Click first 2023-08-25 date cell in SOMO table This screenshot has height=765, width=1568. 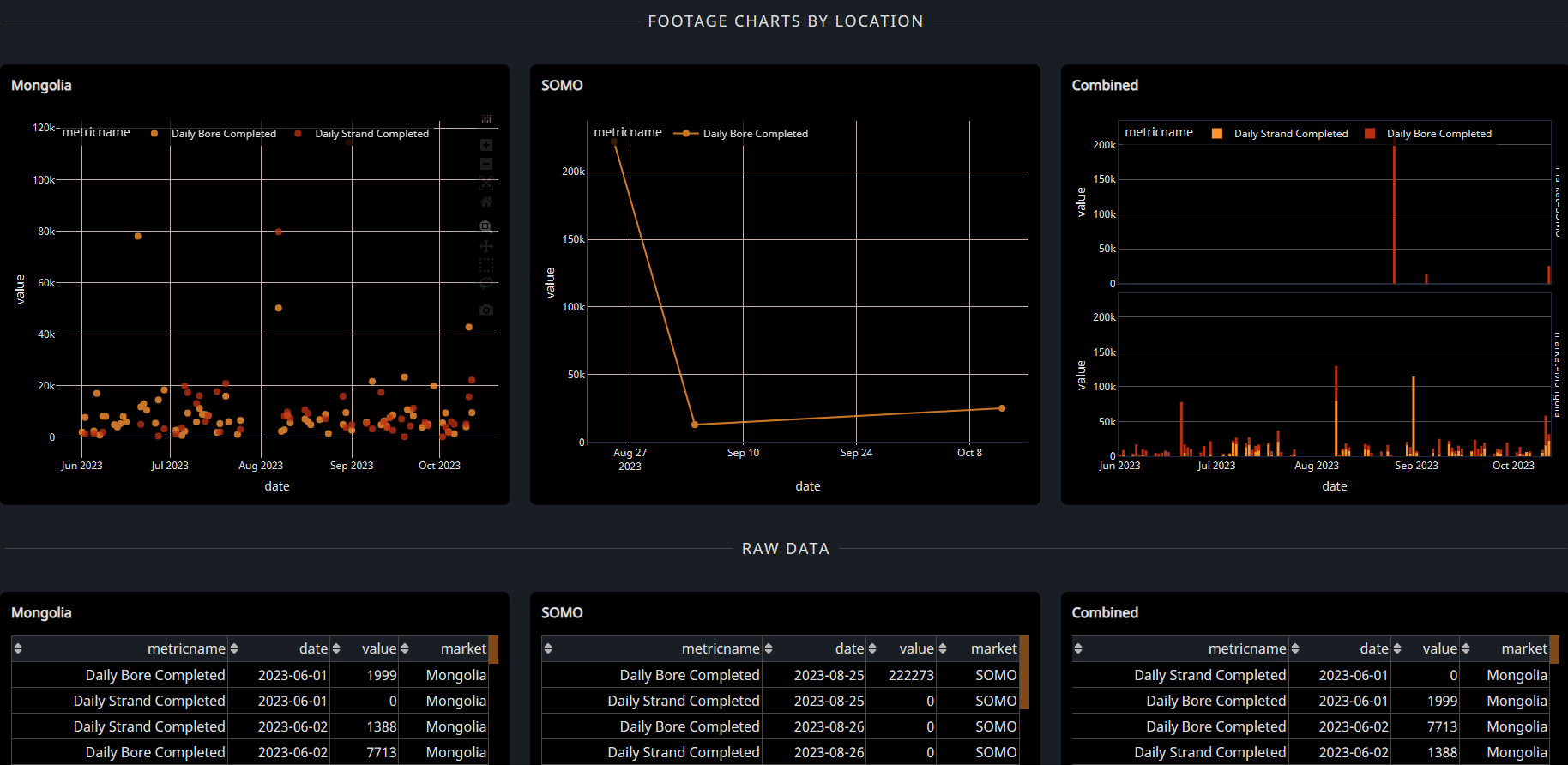(814, 675)
